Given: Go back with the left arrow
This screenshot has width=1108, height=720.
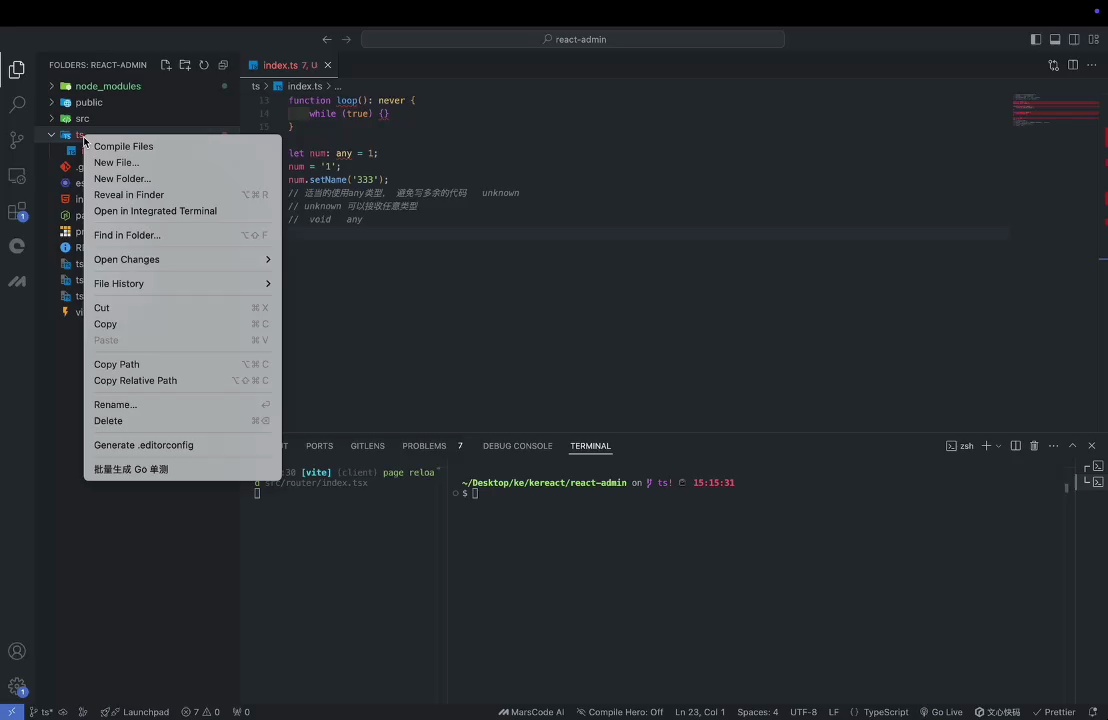Looking at the screenshot, I should pyautogui.click(x=326, y=40).
